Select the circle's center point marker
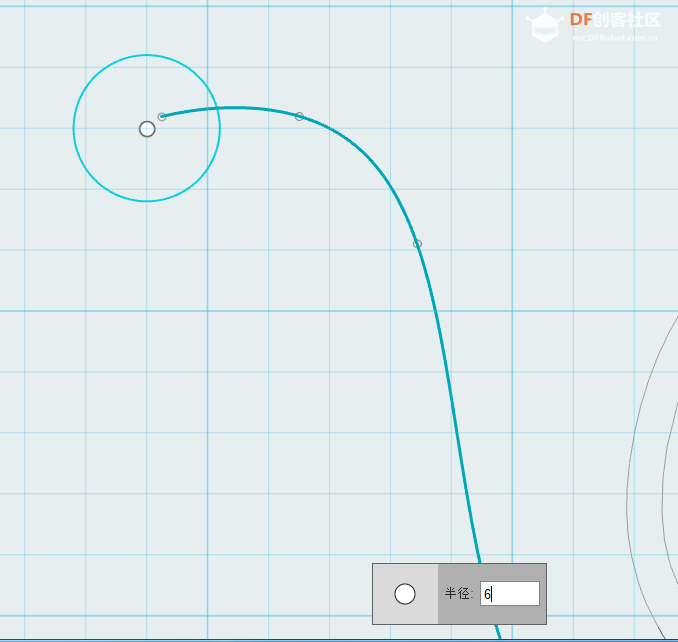 147,129
